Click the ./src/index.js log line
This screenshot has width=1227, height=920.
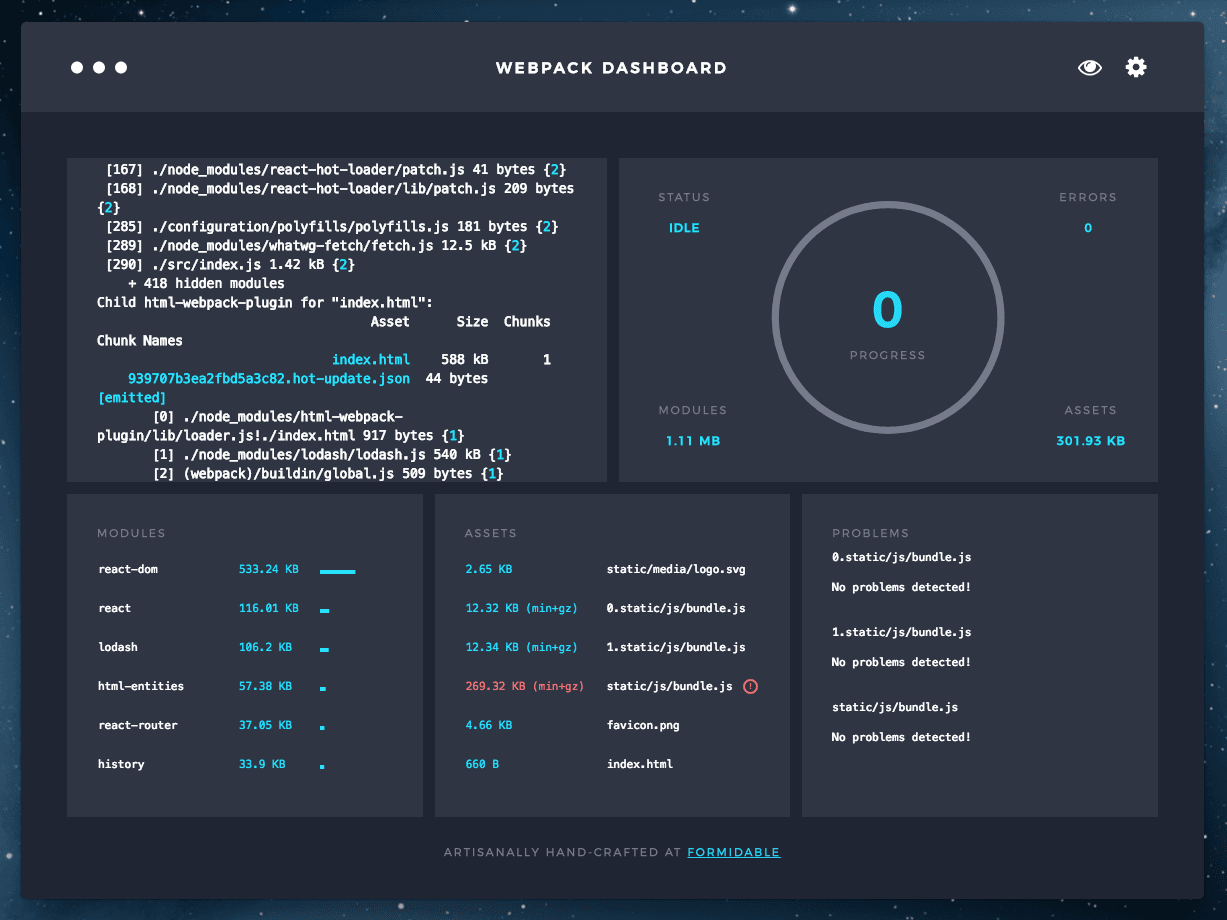click(230, 265)
